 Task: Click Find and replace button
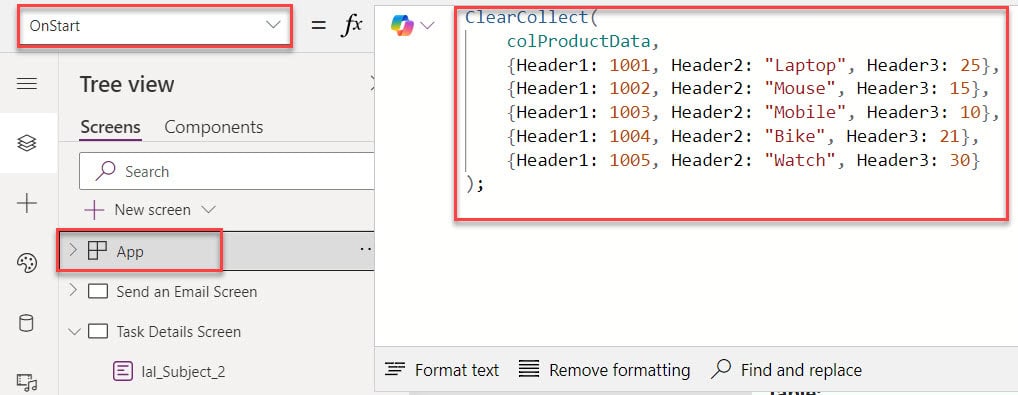coord(786,370)
